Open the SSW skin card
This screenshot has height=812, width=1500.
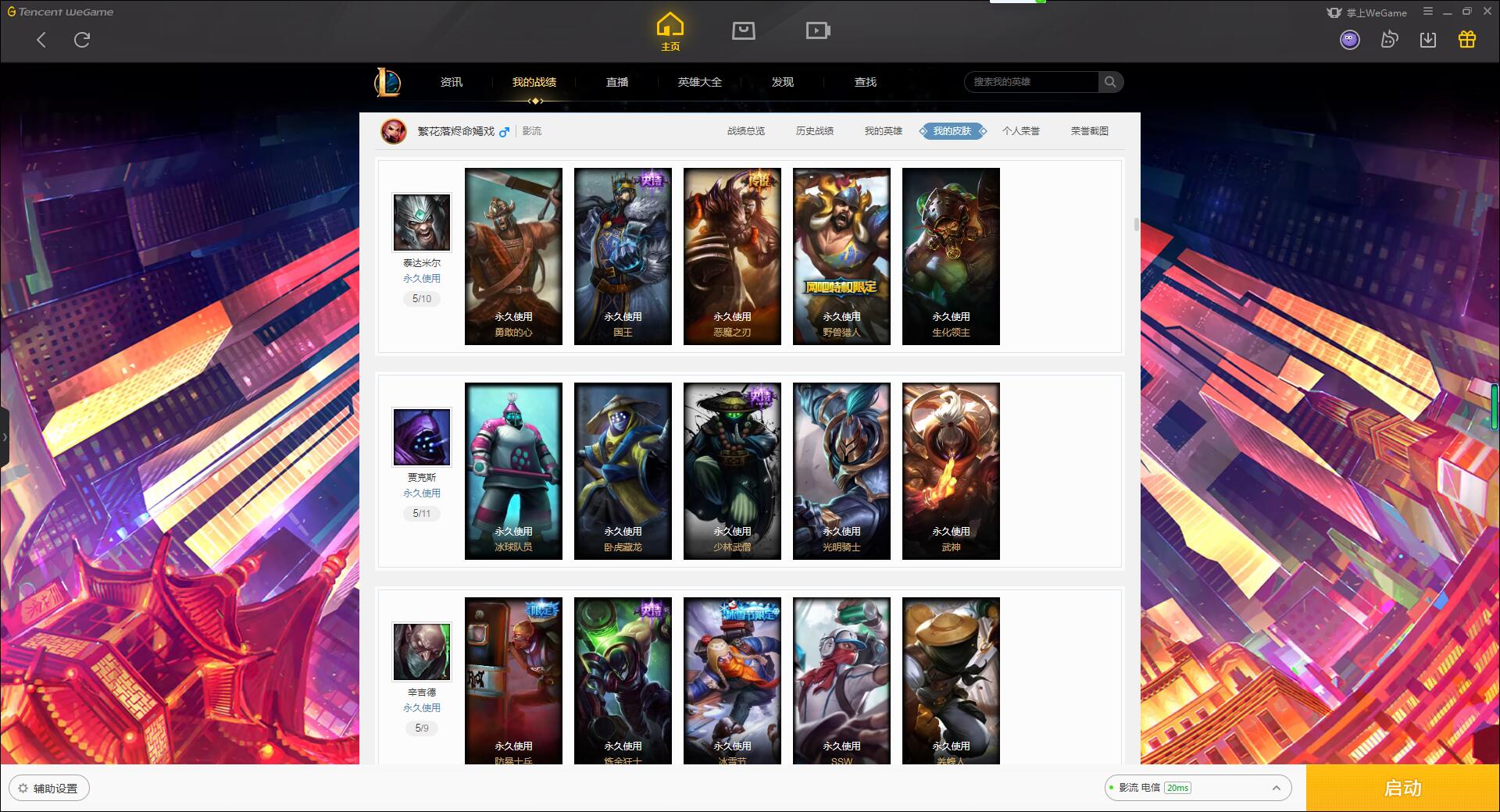point(841,681)
